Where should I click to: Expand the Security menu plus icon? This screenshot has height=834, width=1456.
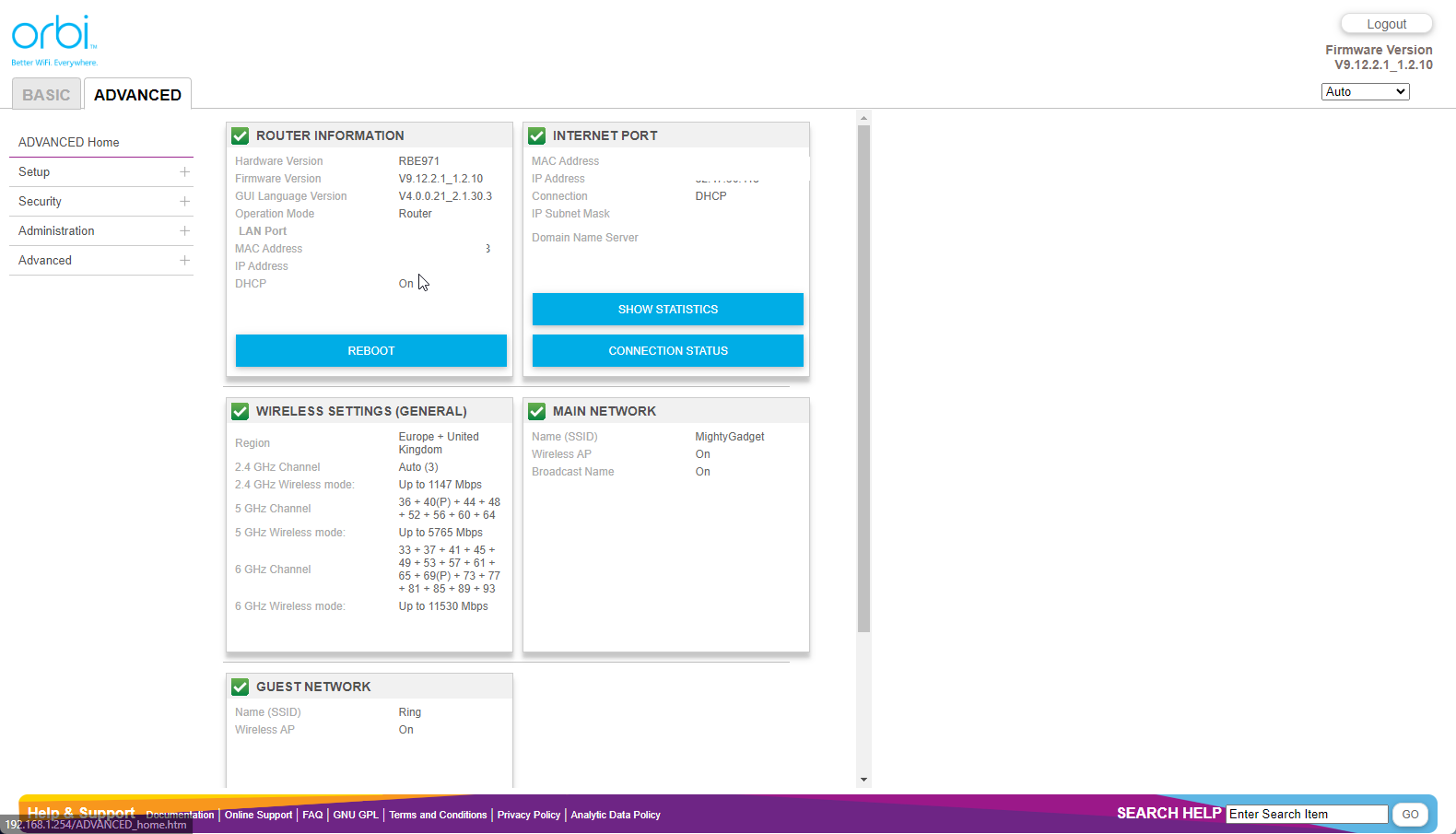pyautogui.click(x=184, y=202)
